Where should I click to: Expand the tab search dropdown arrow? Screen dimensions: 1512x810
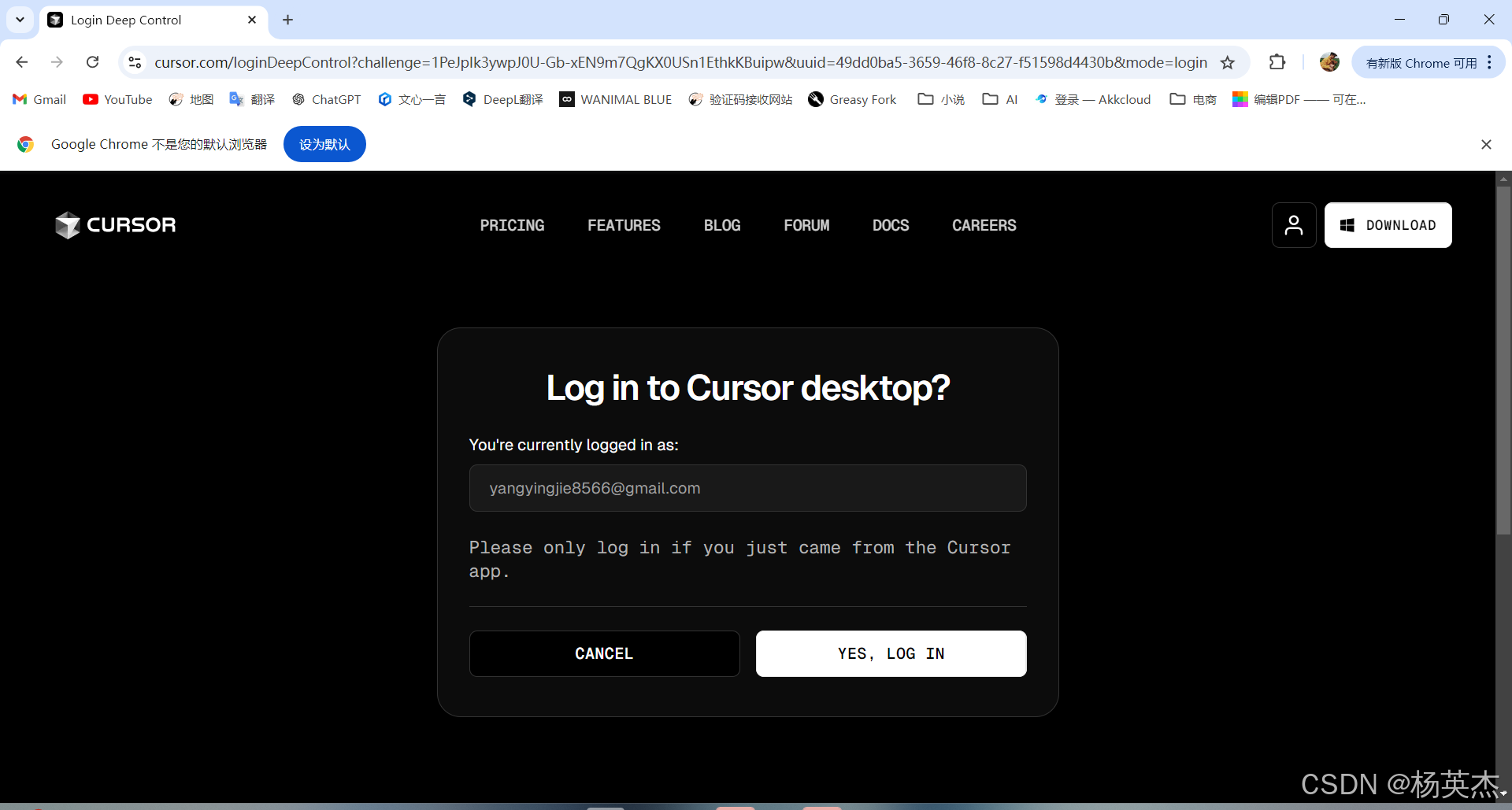(x=20, y=20)
